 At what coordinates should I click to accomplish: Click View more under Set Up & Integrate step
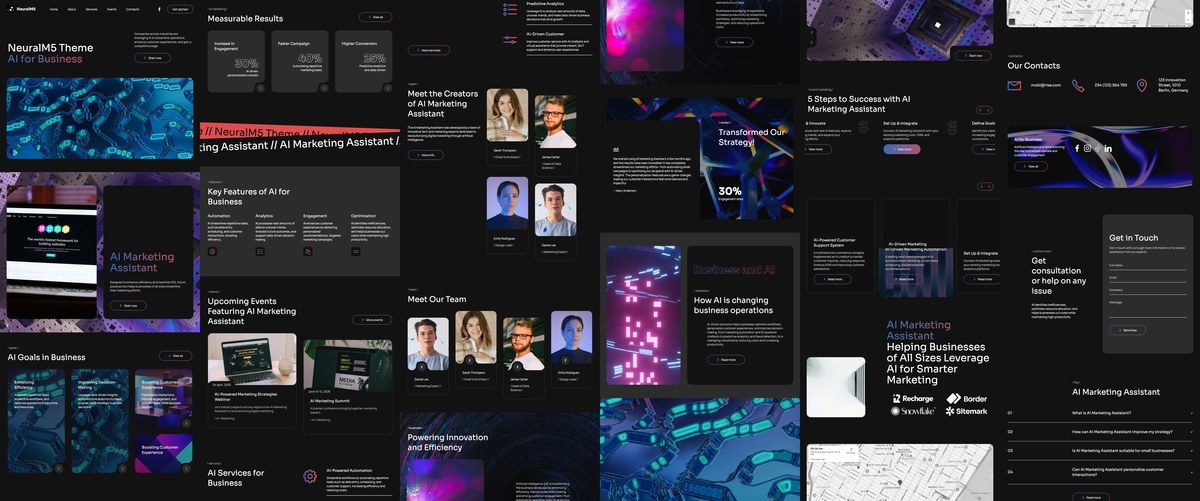click(x=902, y=149)
